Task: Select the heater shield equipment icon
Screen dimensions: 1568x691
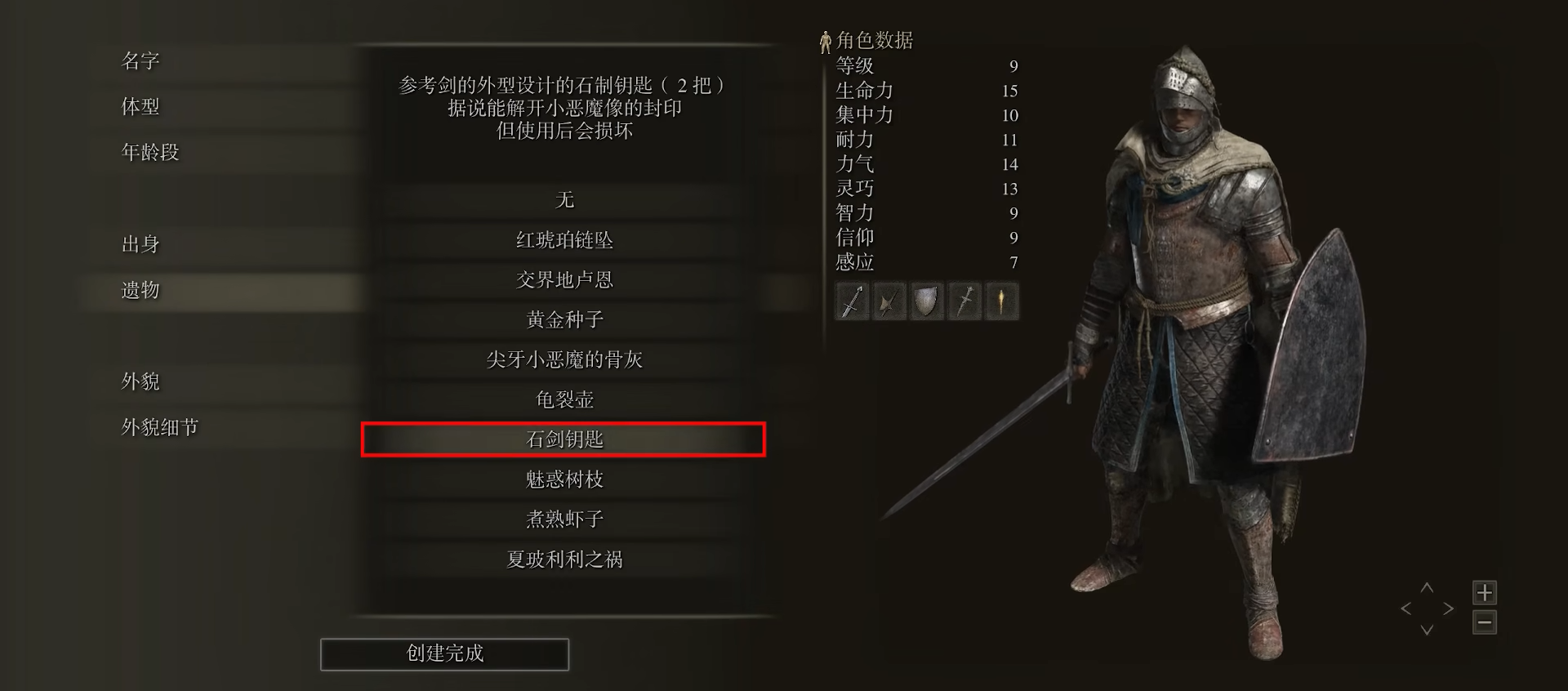Action: click(927, 301)
